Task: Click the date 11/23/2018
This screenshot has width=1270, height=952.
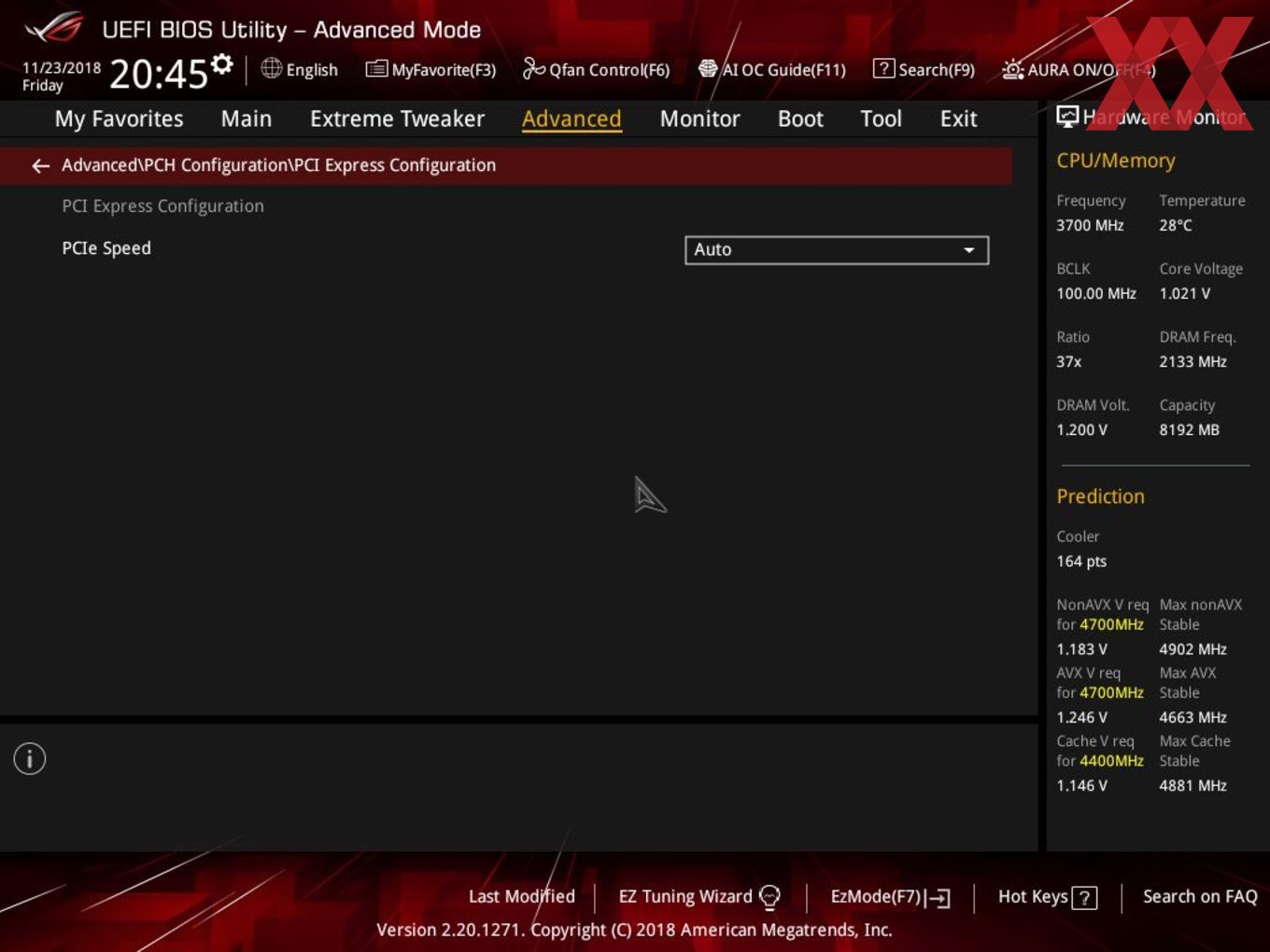Action: 62,68
